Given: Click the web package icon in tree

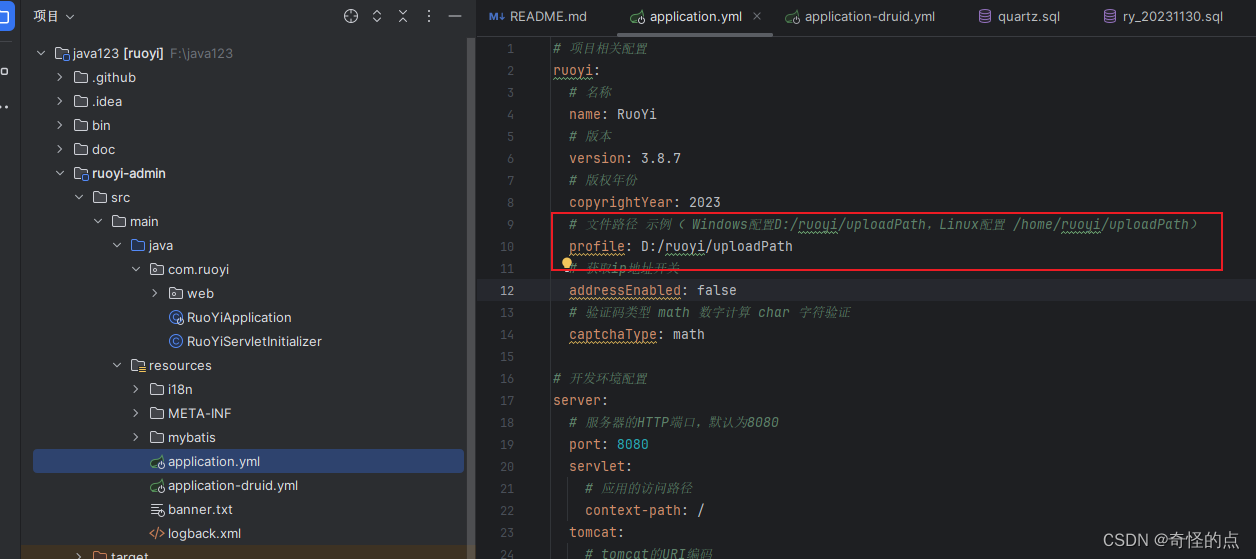Looking at the screenshot, I should pyautogui.click(x=176, y=293).
